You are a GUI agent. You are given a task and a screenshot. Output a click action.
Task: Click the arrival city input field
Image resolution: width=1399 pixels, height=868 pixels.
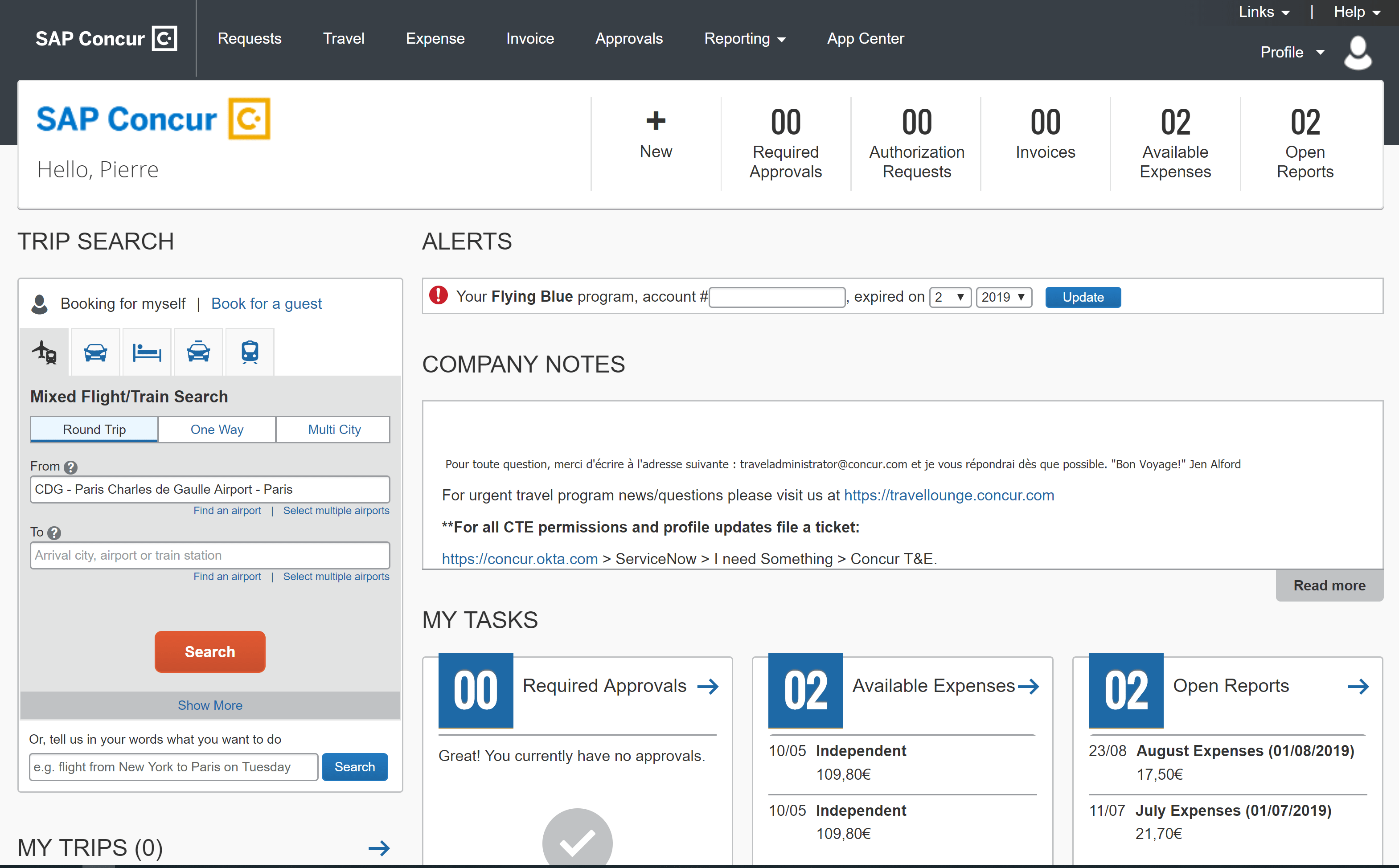tap(209, 555)
